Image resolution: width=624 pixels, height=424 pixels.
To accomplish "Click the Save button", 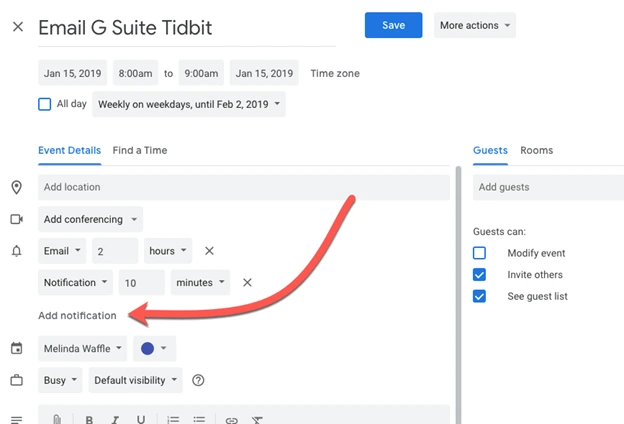I will [x=394, y=25].
